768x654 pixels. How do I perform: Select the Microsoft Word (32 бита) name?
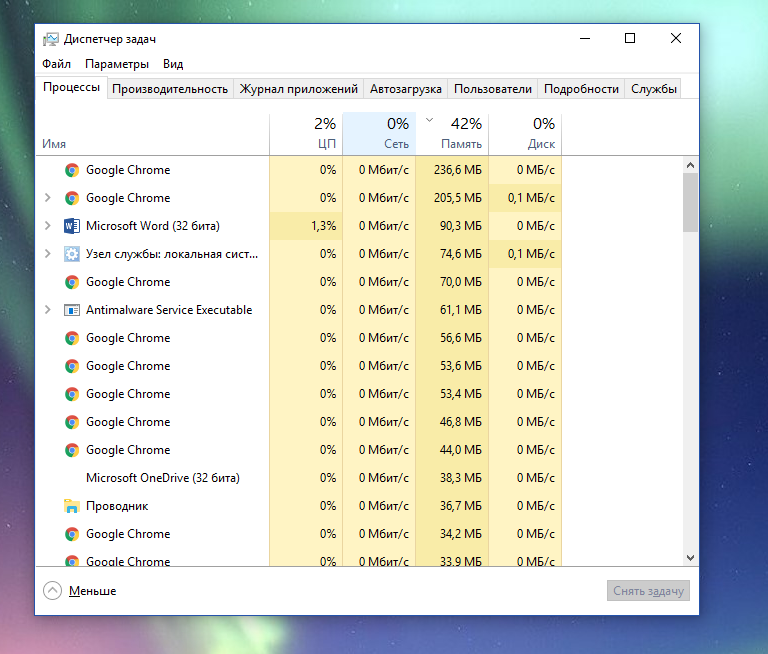point(153,226)
